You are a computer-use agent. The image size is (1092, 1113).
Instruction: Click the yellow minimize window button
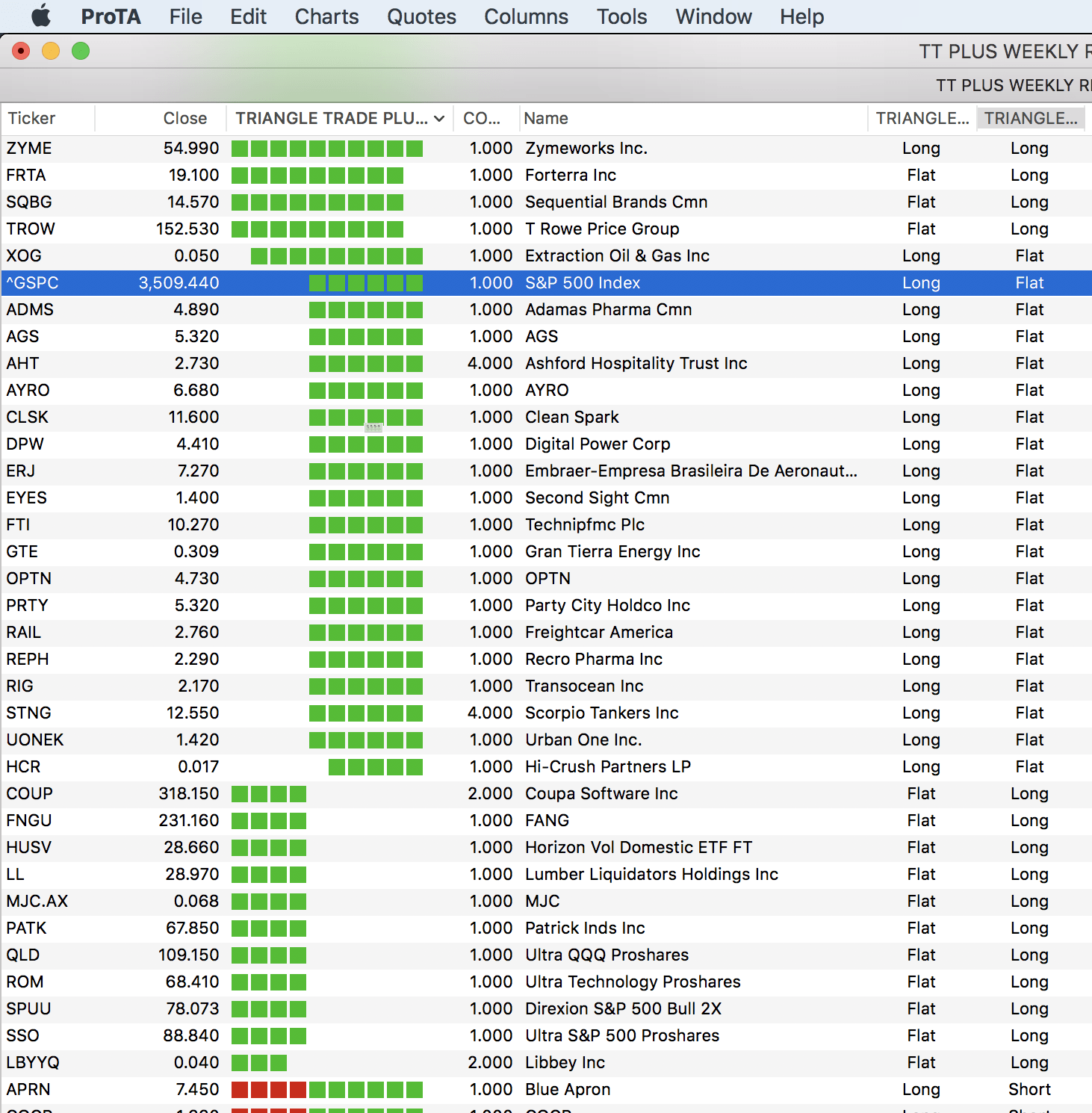tap(51, 51)
